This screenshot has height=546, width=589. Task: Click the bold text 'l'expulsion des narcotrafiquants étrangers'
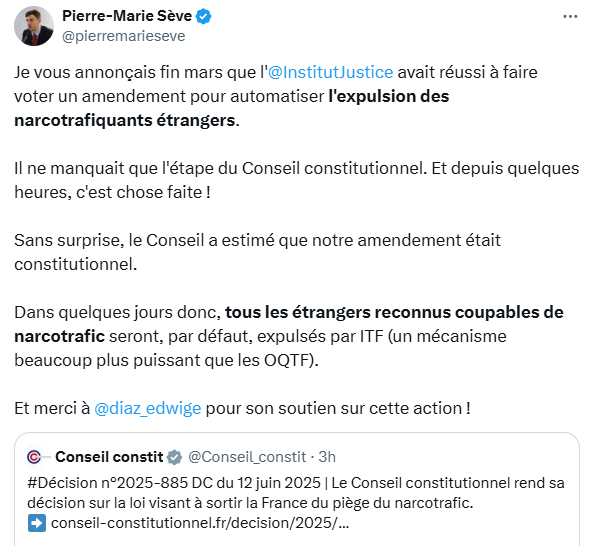(x=232, y=109)
